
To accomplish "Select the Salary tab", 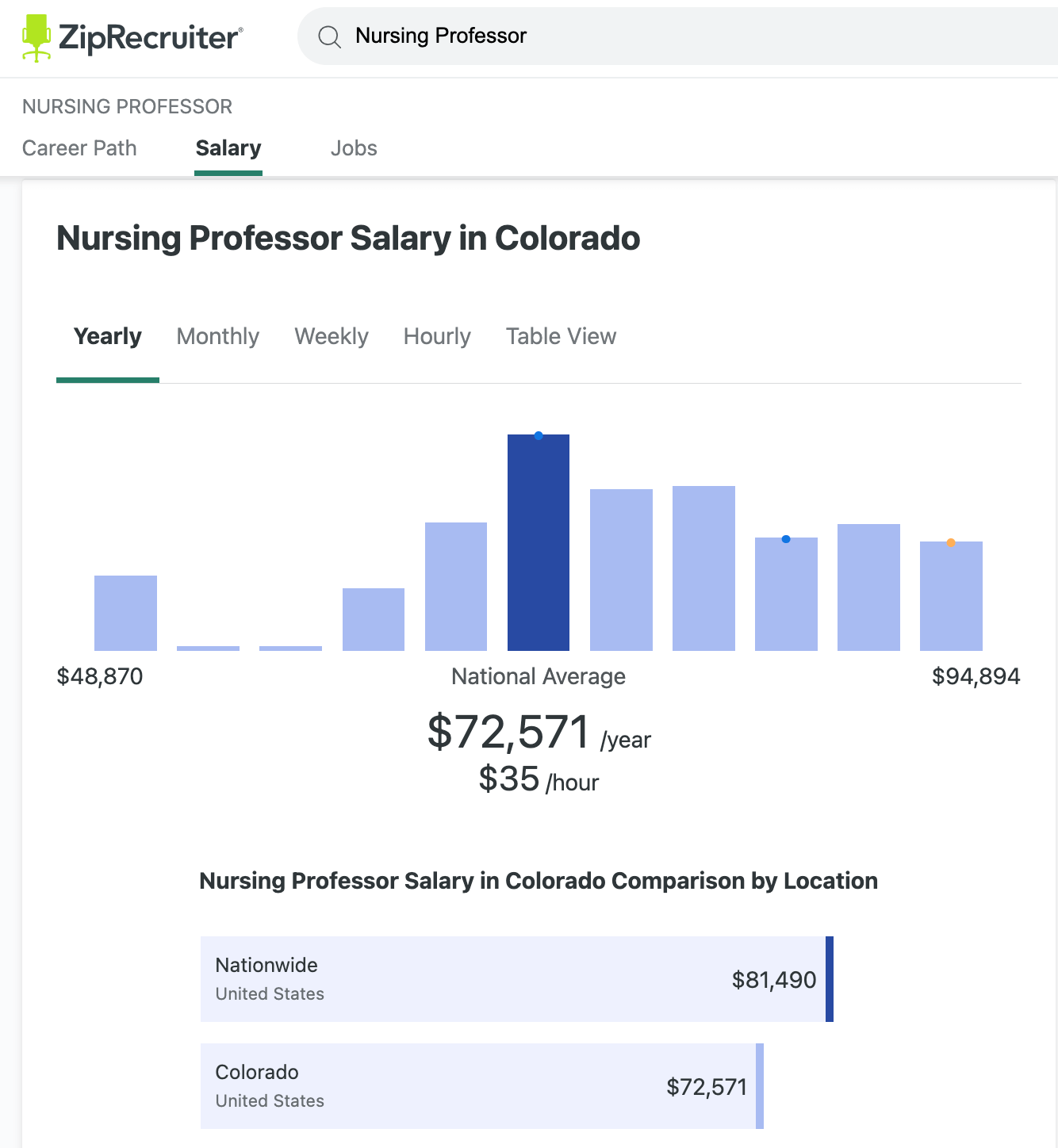I will pyautogui.click(x=228, y=148).
